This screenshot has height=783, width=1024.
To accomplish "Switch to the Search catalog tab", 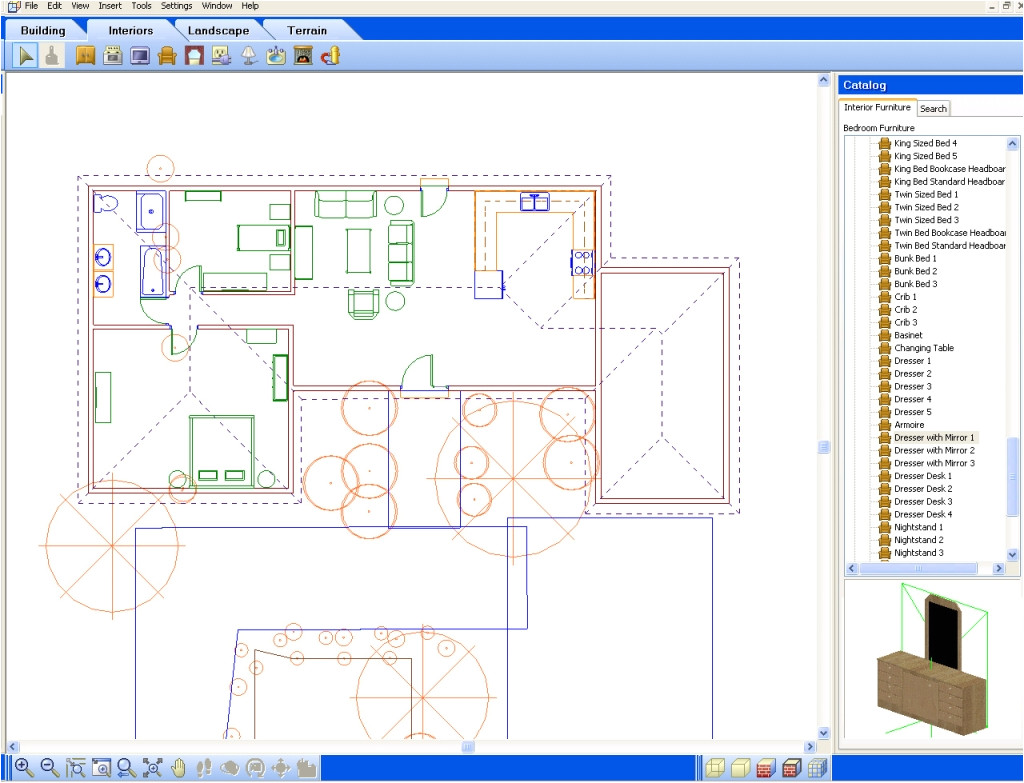I will point(933,108).
